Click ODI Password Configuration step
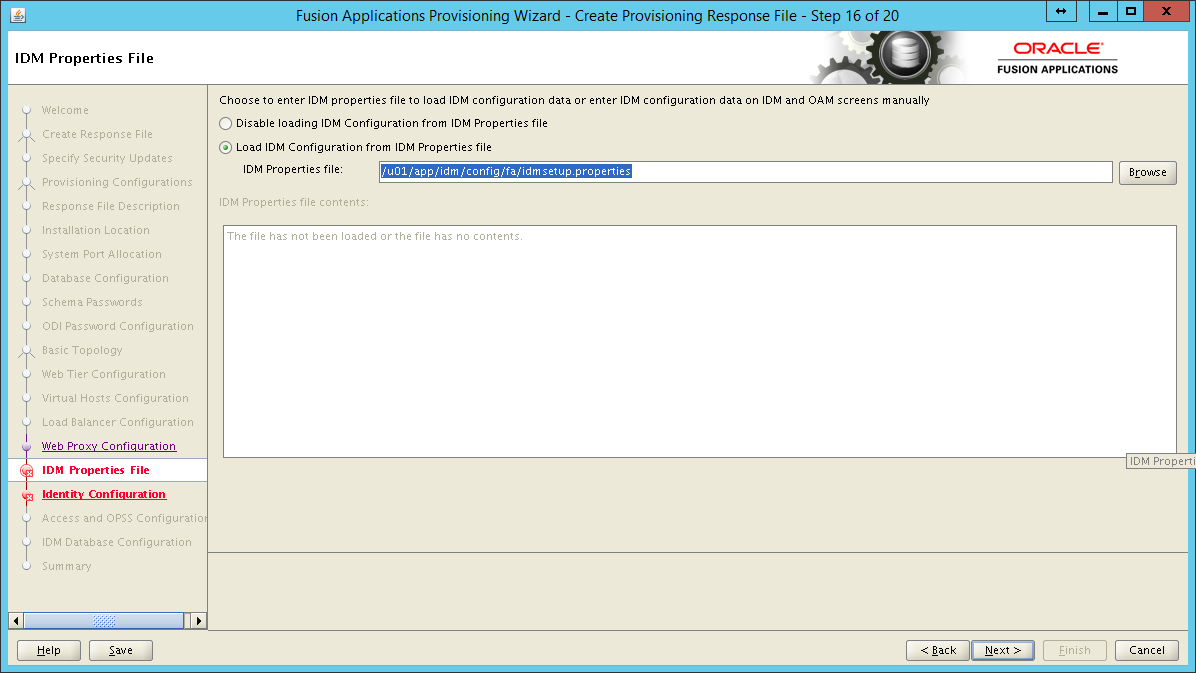The image size is (1196, 673). [117, 327]
